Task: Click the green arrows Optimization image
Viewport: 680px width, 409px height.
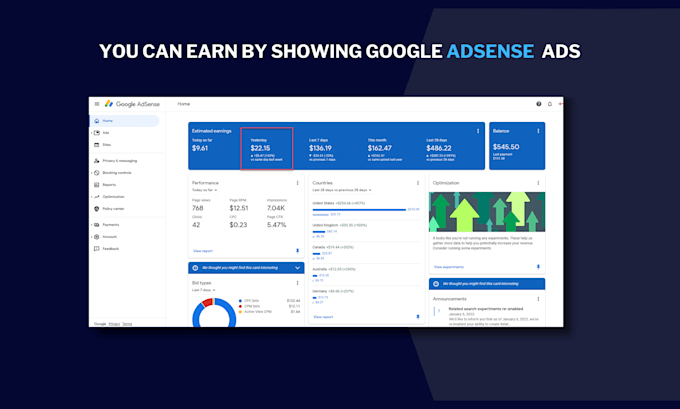Action: click(x=487, y=212)
